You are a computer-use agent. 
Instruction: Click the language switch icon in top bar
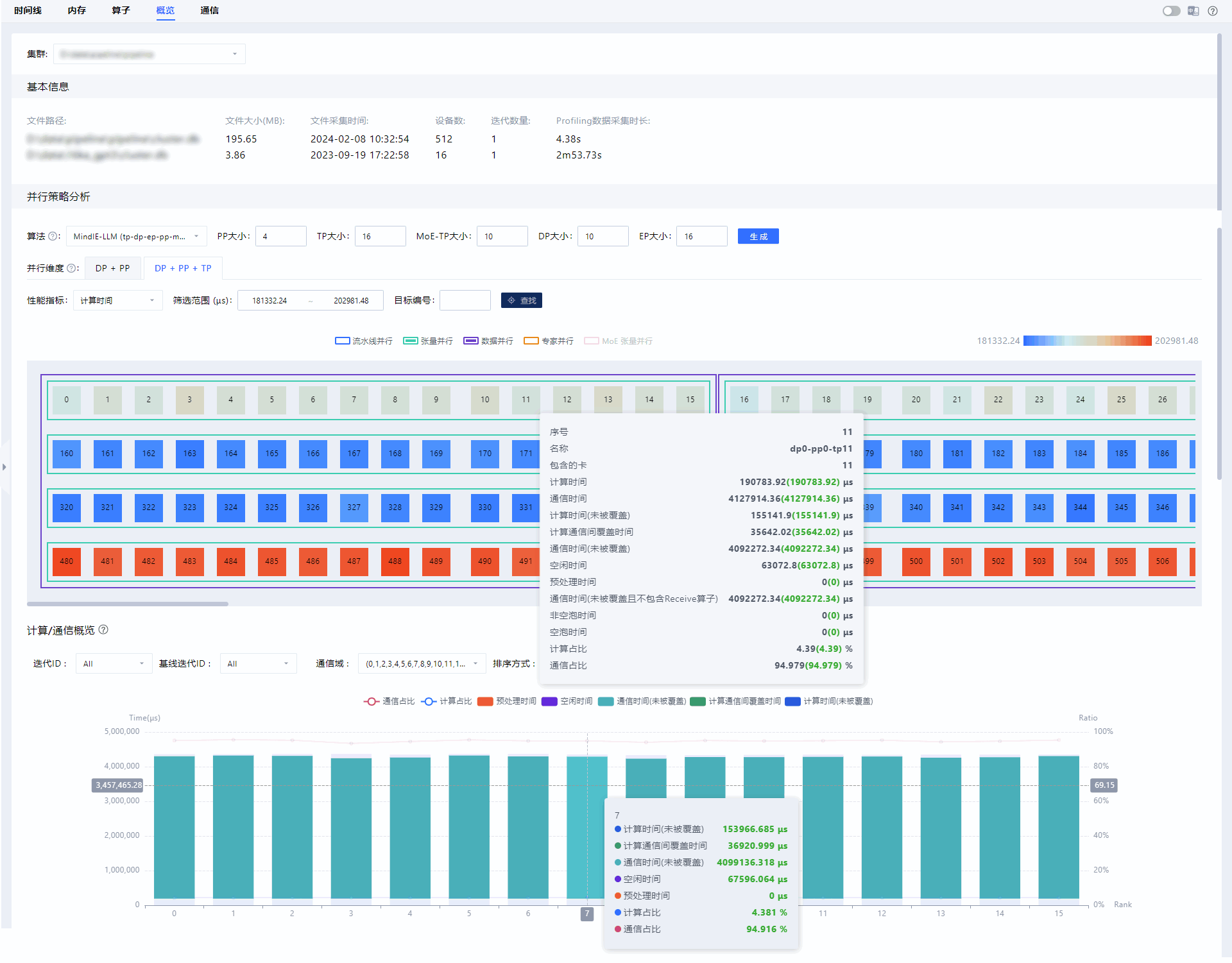coord(1193,11)
